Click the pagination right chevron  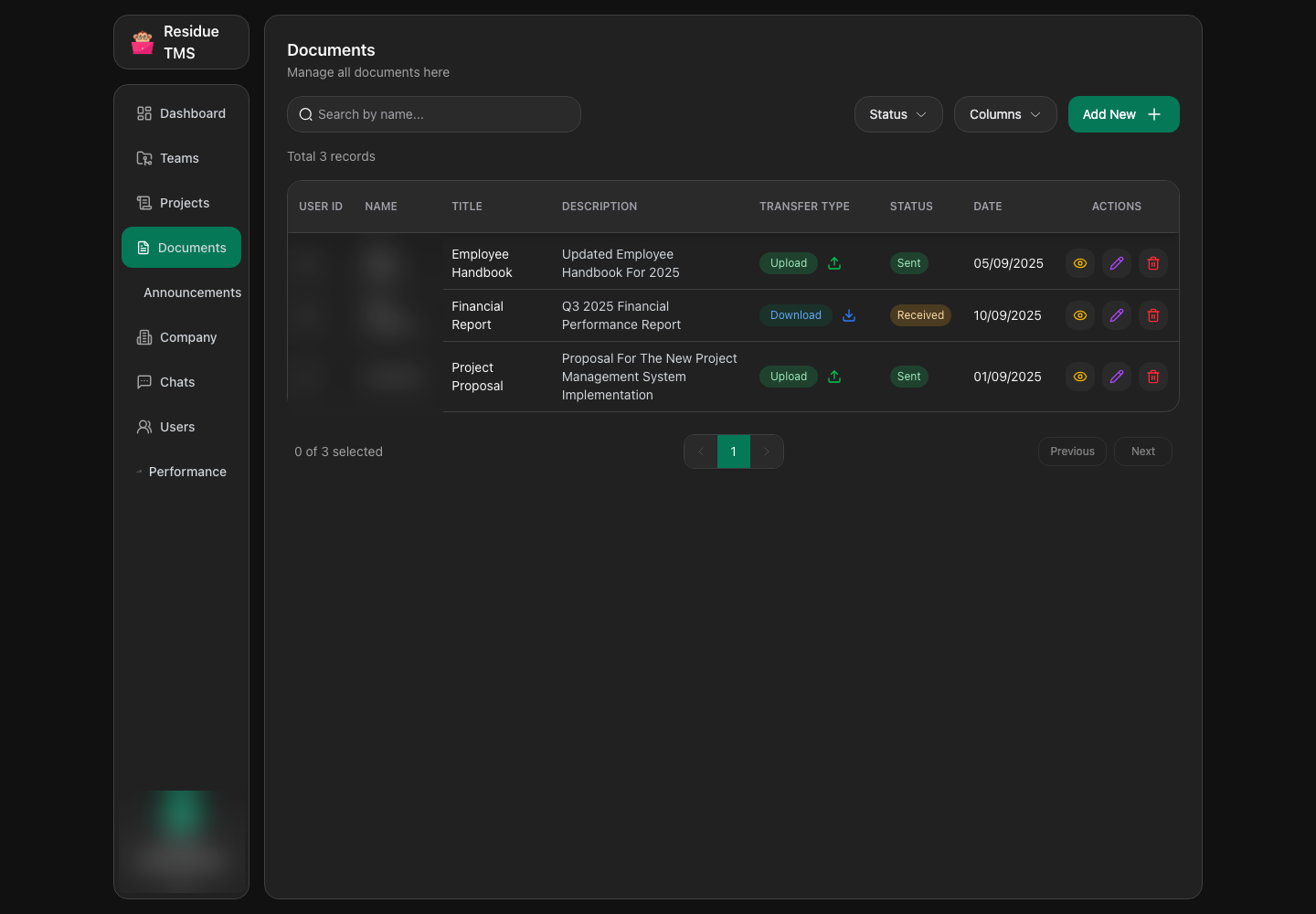[x=767, y=452]
